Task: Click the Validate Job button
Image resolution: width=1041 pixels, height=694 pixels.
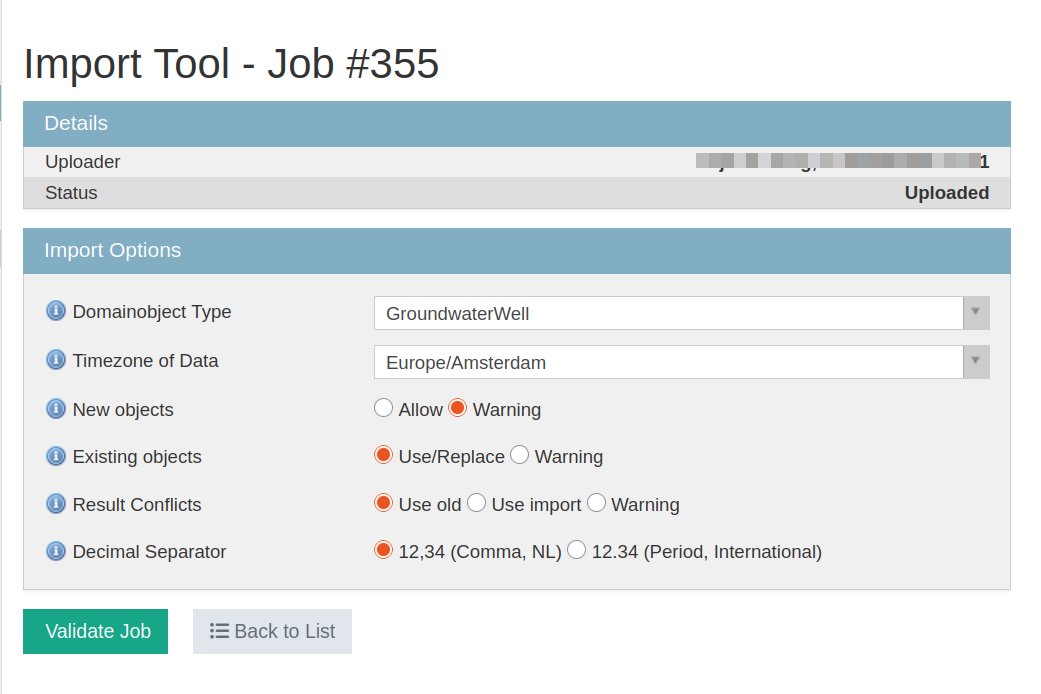Action: tap(96, 631)
